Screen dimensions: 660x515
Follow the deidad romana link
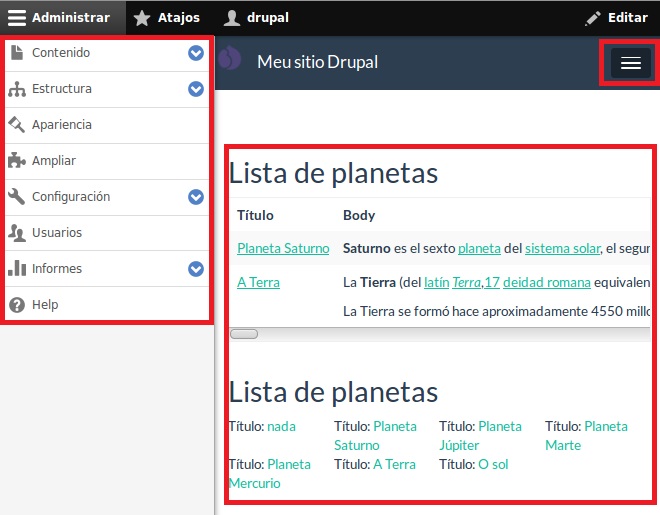(x=546, y=282)
